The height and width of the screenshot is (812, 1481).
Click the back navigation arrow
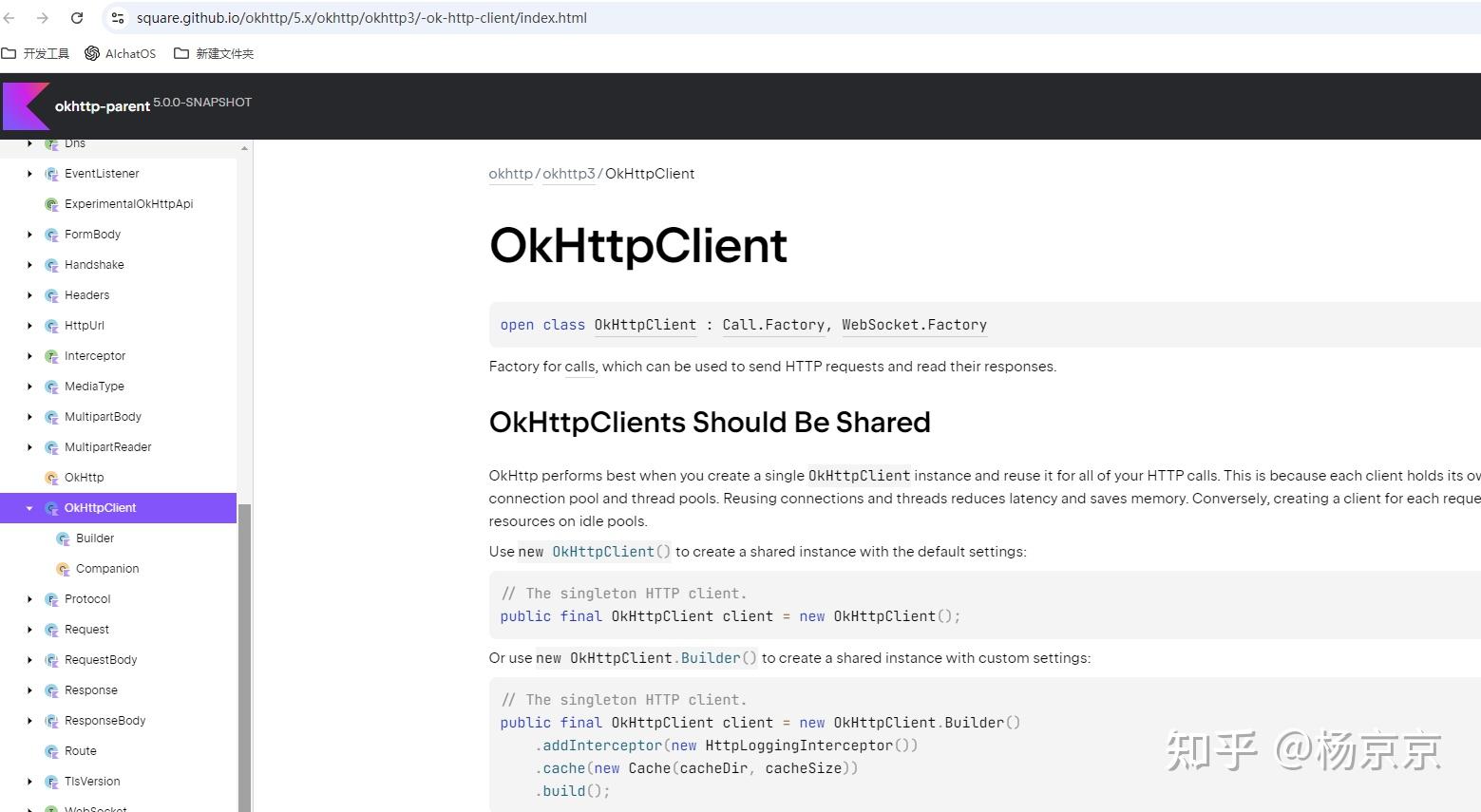coord(9,17)
